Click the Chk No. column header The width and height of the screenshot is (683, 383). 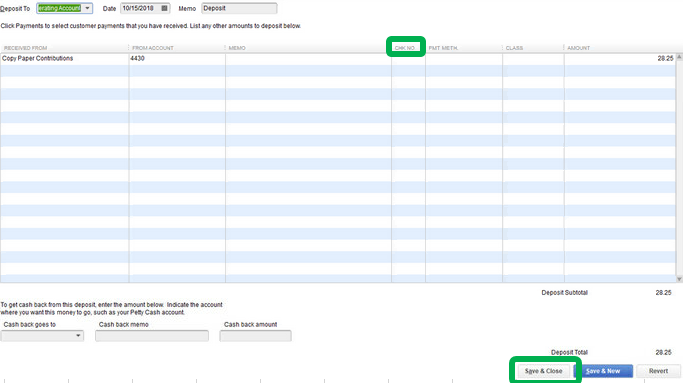(x=406, y=48)
